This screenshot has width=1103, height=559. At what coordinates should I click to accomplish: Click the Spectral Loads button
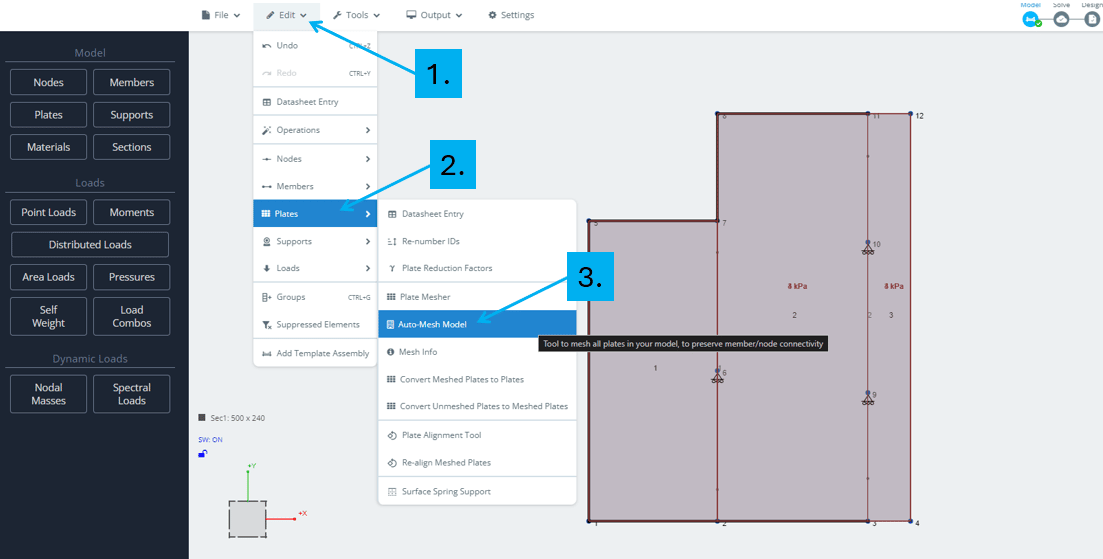coord(132,394)
